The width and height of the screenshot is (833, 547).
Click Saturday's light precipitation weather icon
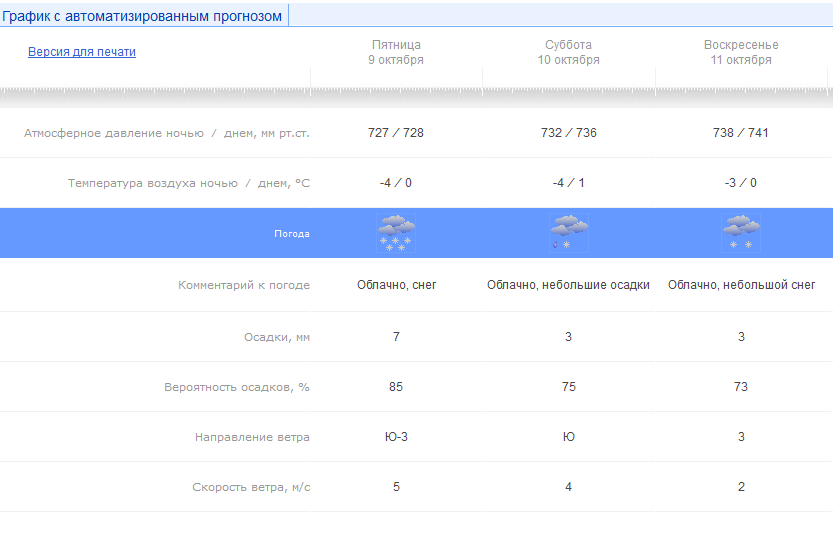(x=569, y=233)
